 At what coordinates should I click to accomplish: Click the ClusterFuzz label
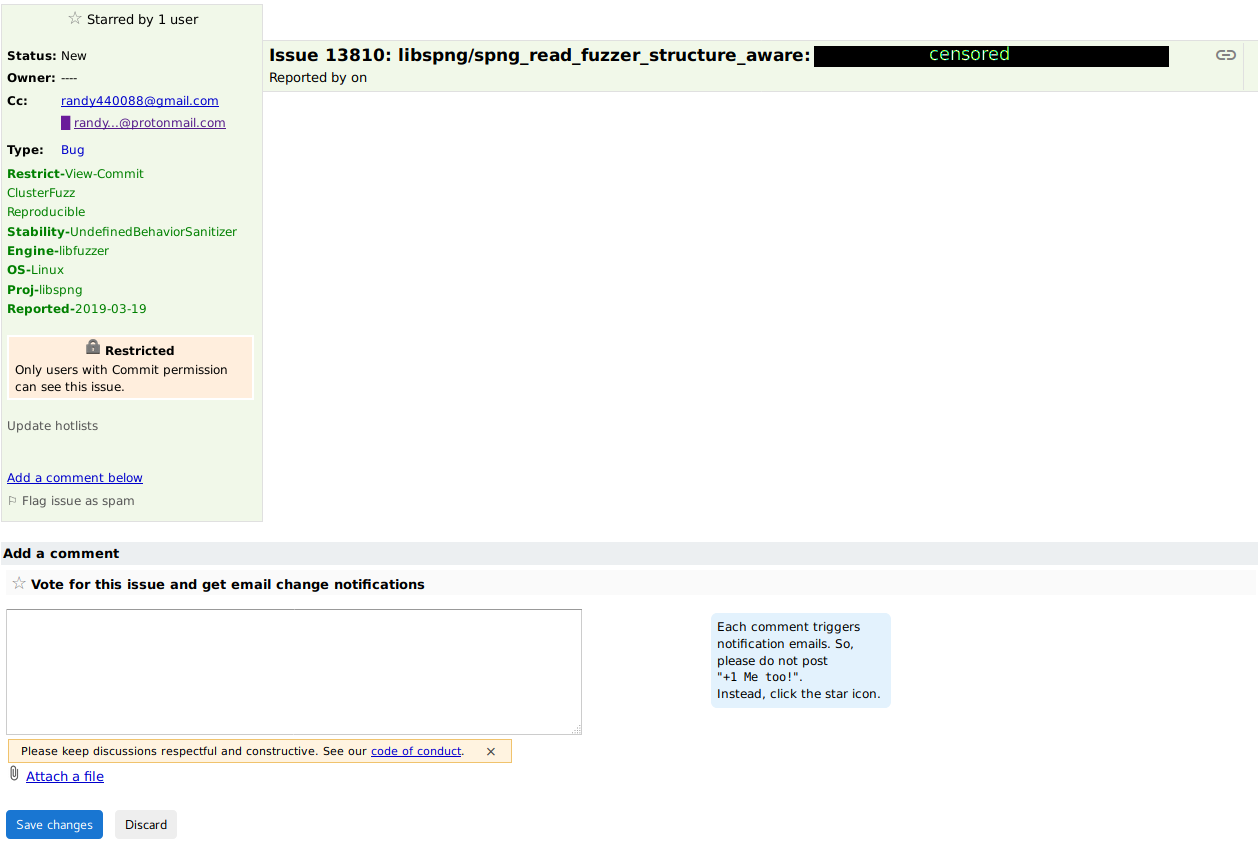[x=41, y=192]
